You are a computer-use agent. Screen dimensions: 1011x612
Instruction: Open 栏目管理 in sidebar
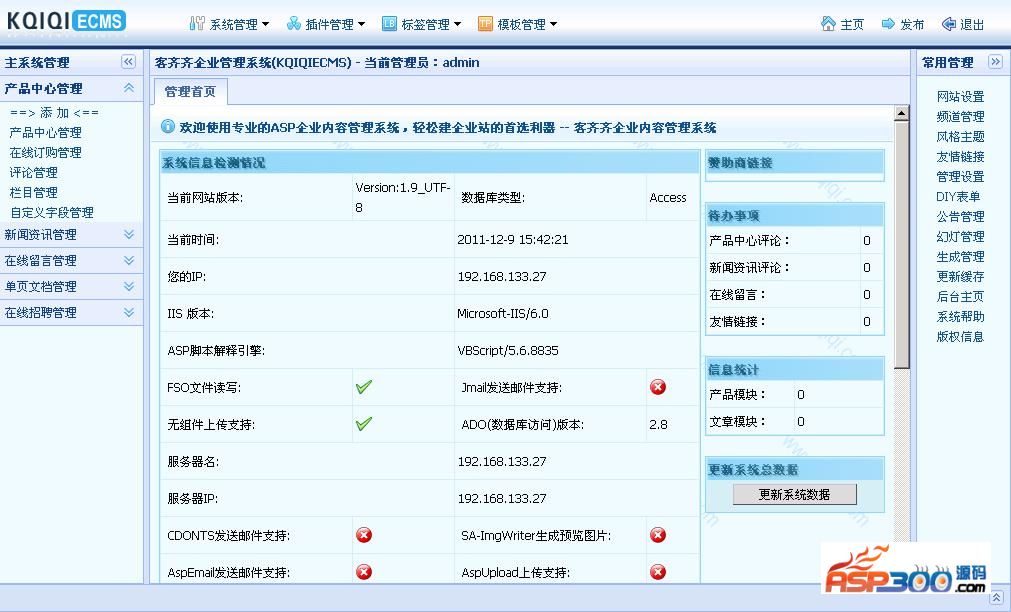pos(34,192)
